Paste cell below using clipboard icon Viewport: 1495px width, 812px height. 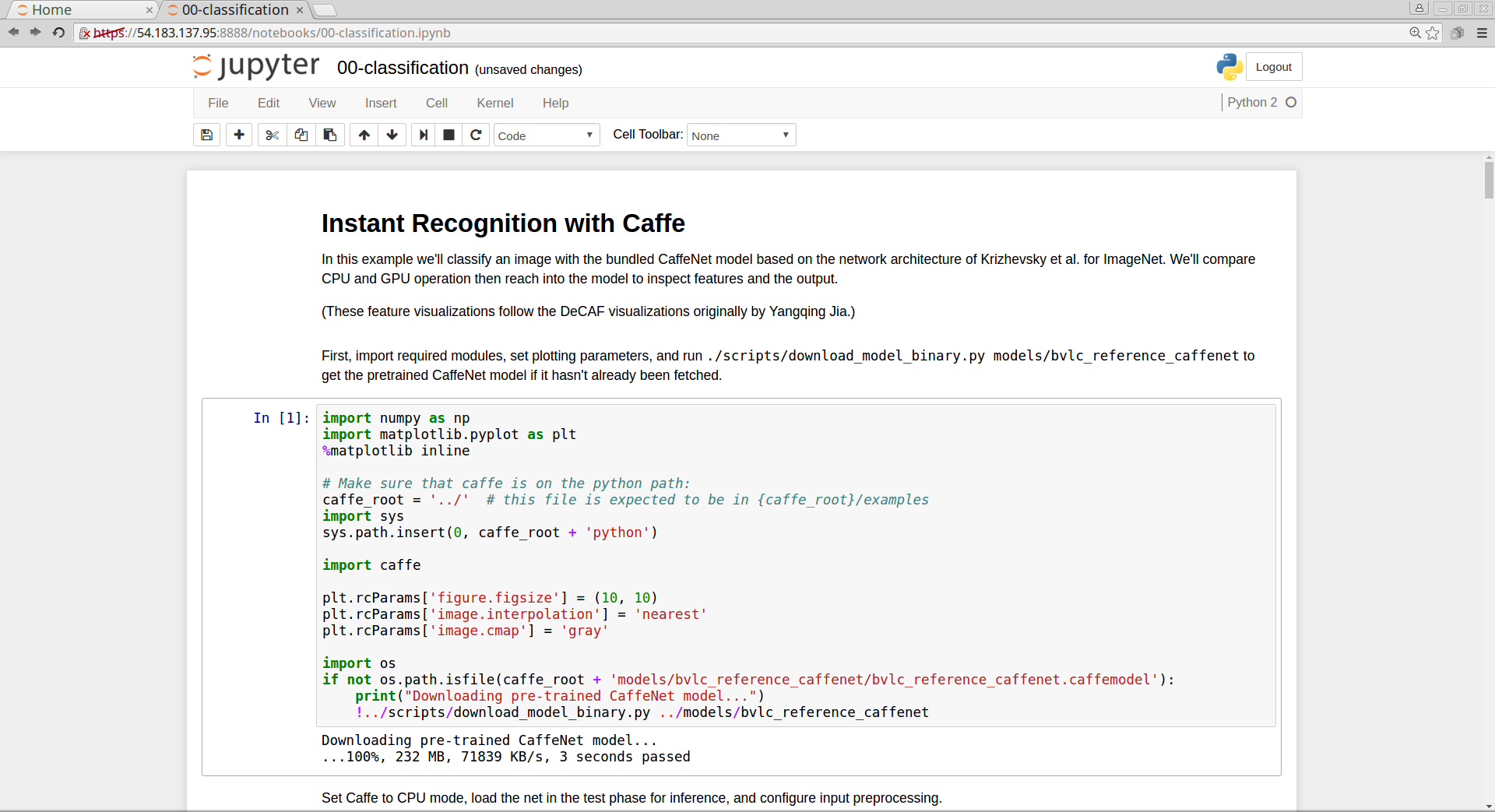tap(330, 135)
